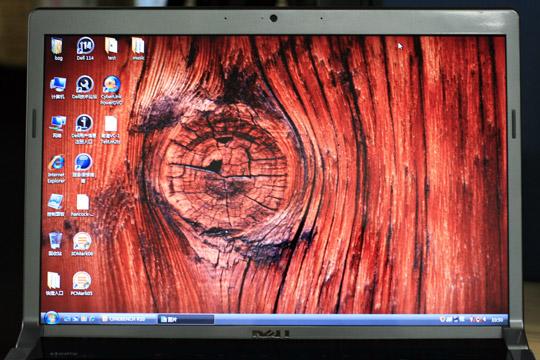
Task: Open the 'music' folder icon
Action: point(138,49)
